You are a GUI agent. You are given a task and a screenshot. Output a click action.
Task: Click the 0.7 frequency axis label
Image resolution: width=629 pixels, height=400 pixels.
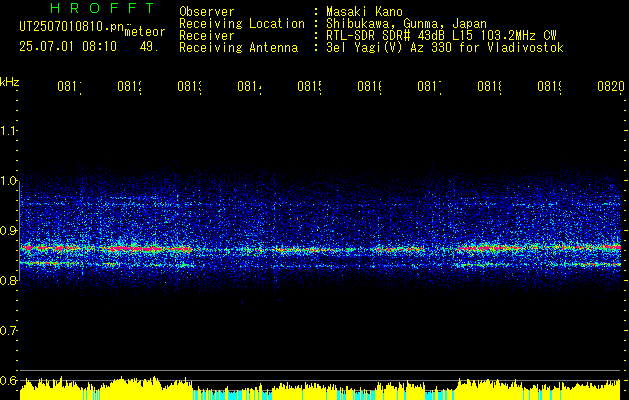(10, 331)
